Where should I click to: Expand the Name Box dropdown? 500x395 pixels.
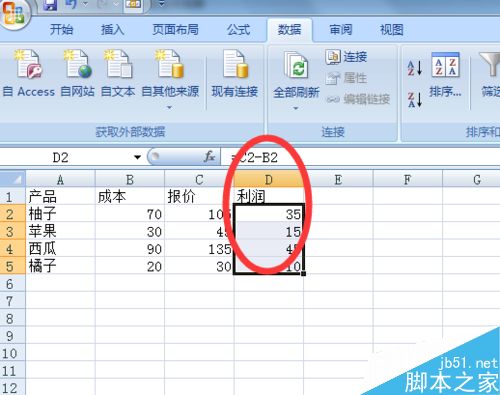click(137, 157)
